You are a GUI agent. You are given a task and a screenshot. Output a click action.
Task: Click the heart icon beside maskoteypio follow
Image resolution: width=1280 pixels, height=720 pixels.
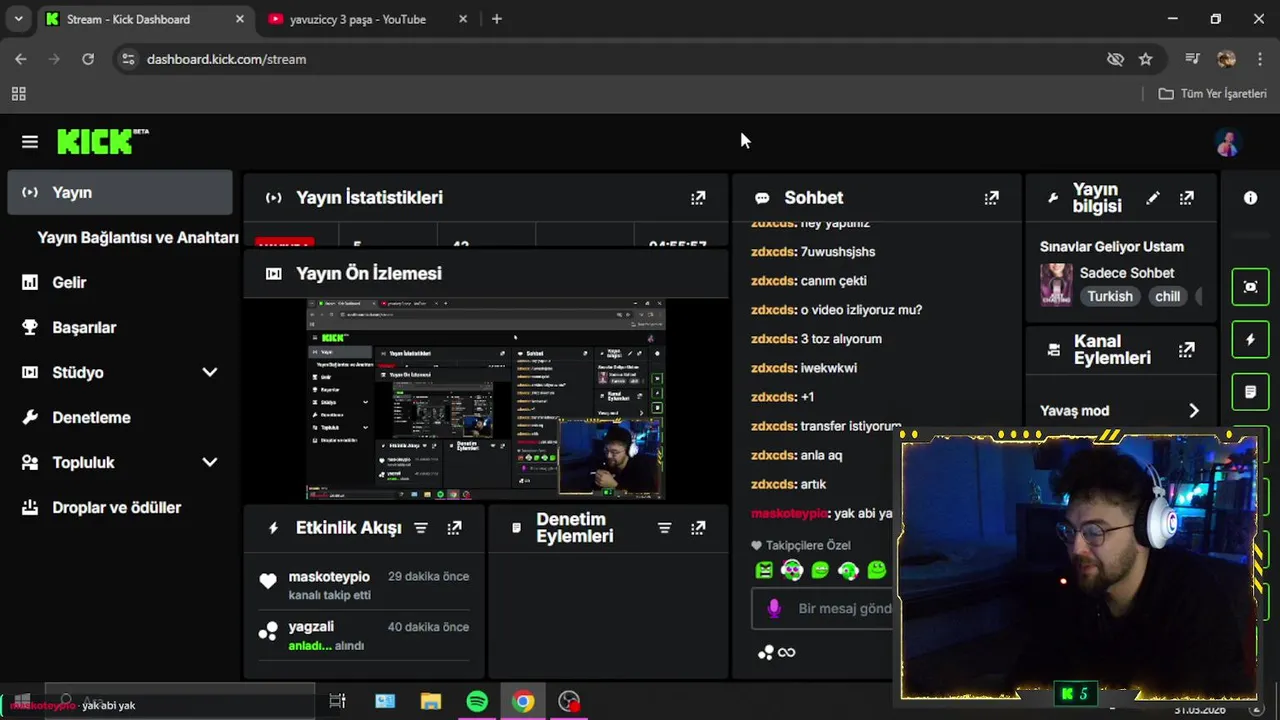click(267, 581)
